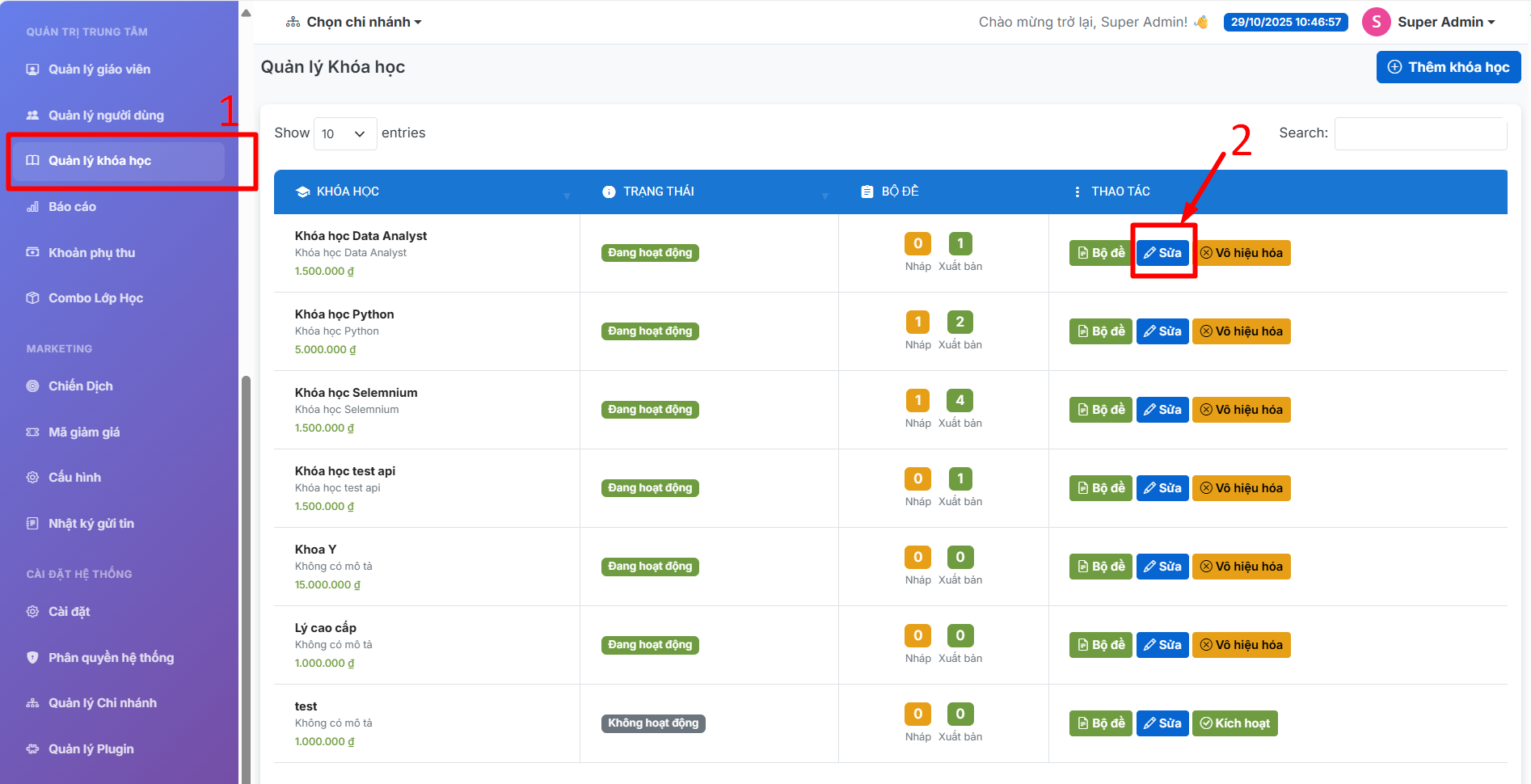Image resolution: width=1531 pixels, height=784 pixels.
Task: Open the Super Admin account menu
Action: coord(1445,22)
